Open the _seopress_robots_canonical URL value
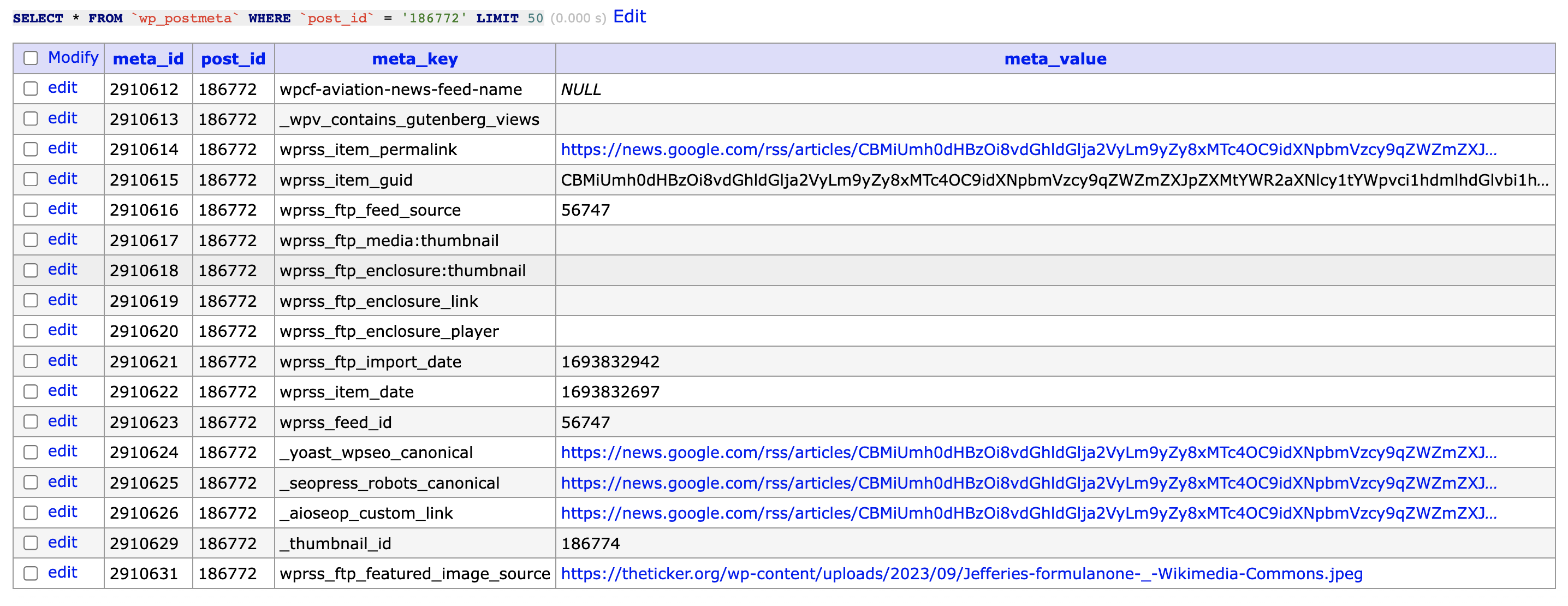The height and width of the screenshot is (606, 1568). point(1028,483)
